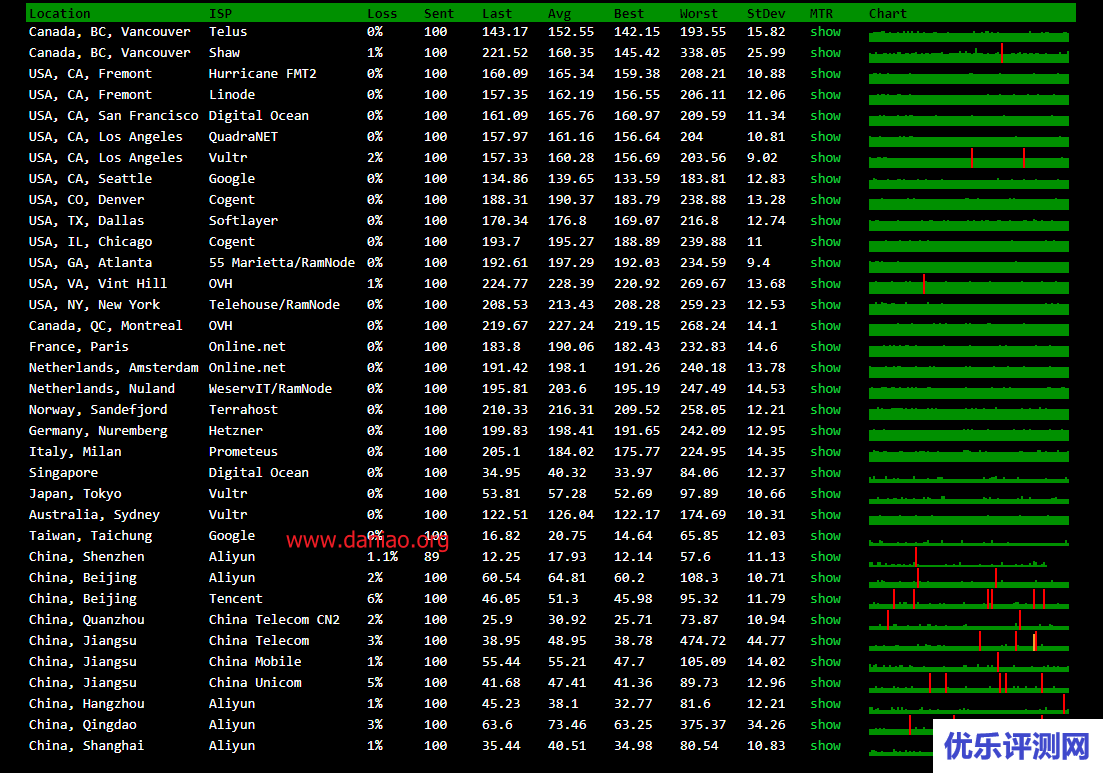This screenshot has height=773, width=1103.
Task: Click the 6% loss value
Action: (x=375, y=599)
